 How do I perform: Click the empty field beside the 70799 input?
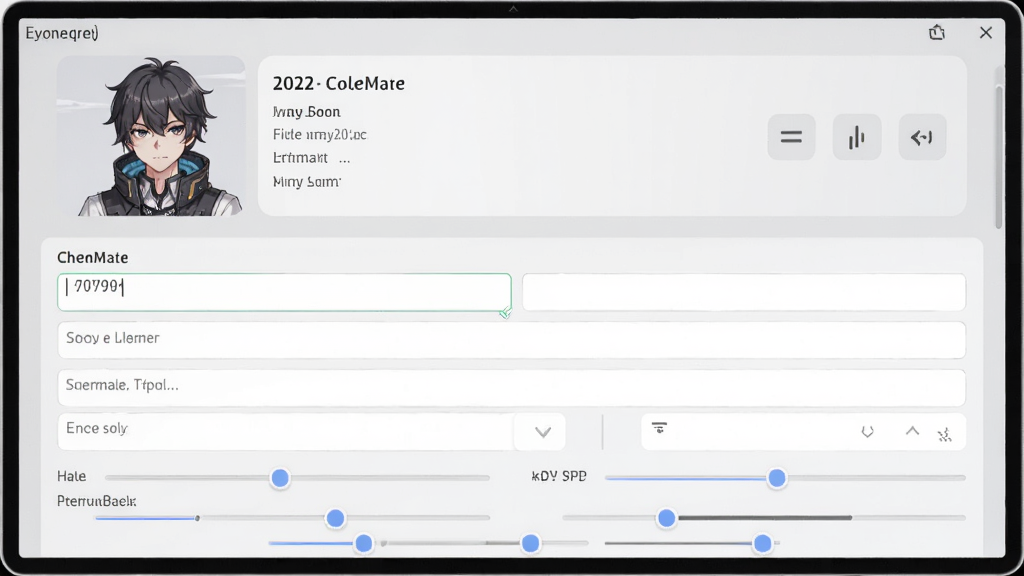744,292
